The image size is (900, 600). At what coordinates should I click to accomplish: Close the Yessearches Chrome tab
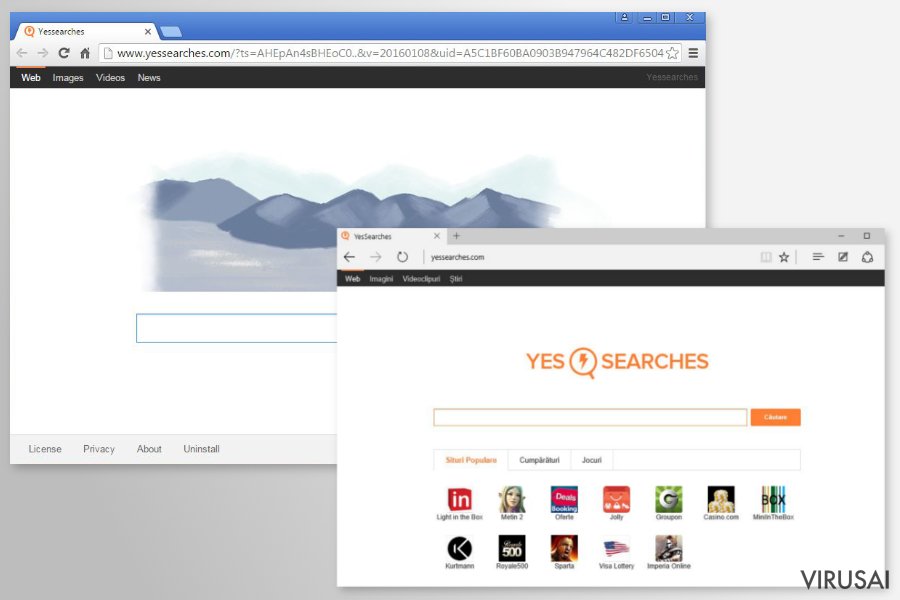pyautogui.click(x=148, y=32)
